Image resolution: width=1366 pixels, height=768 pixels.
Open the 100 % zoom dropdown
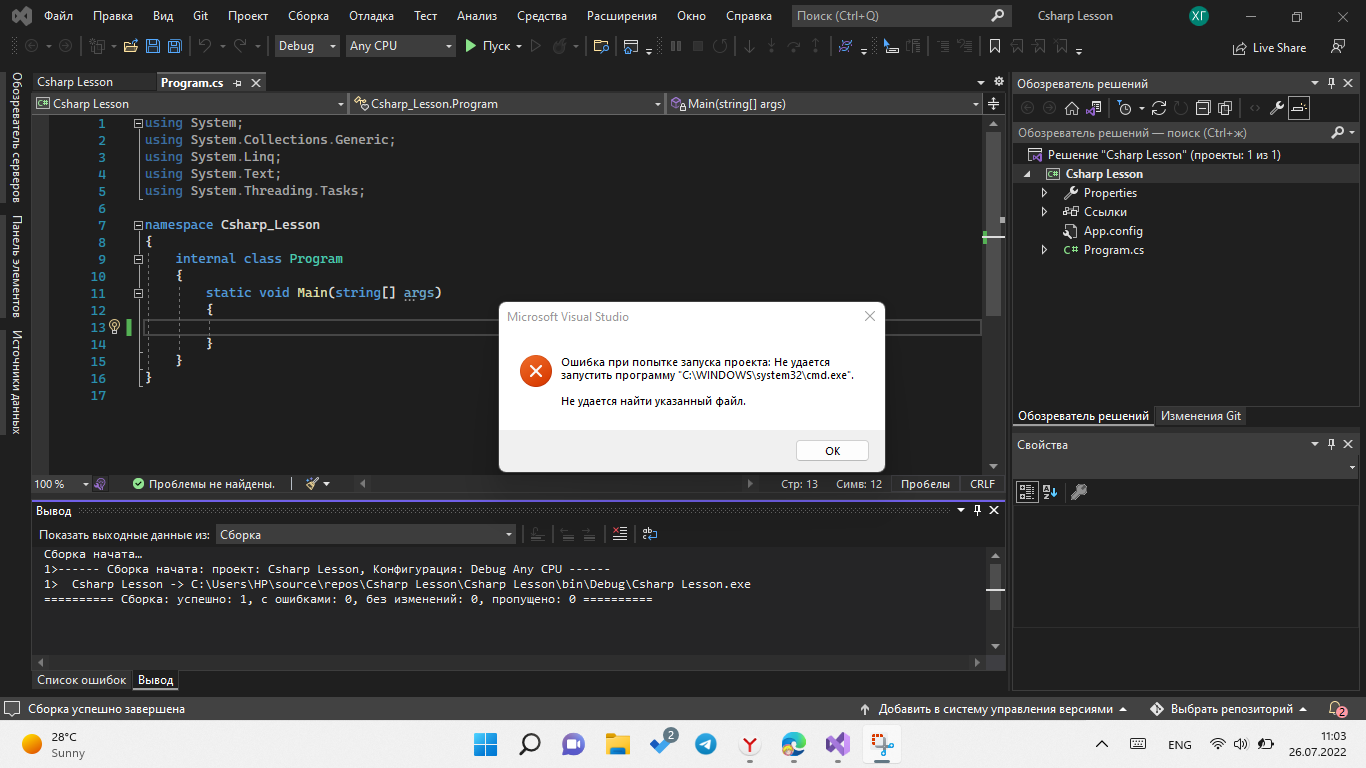[62, 483]
